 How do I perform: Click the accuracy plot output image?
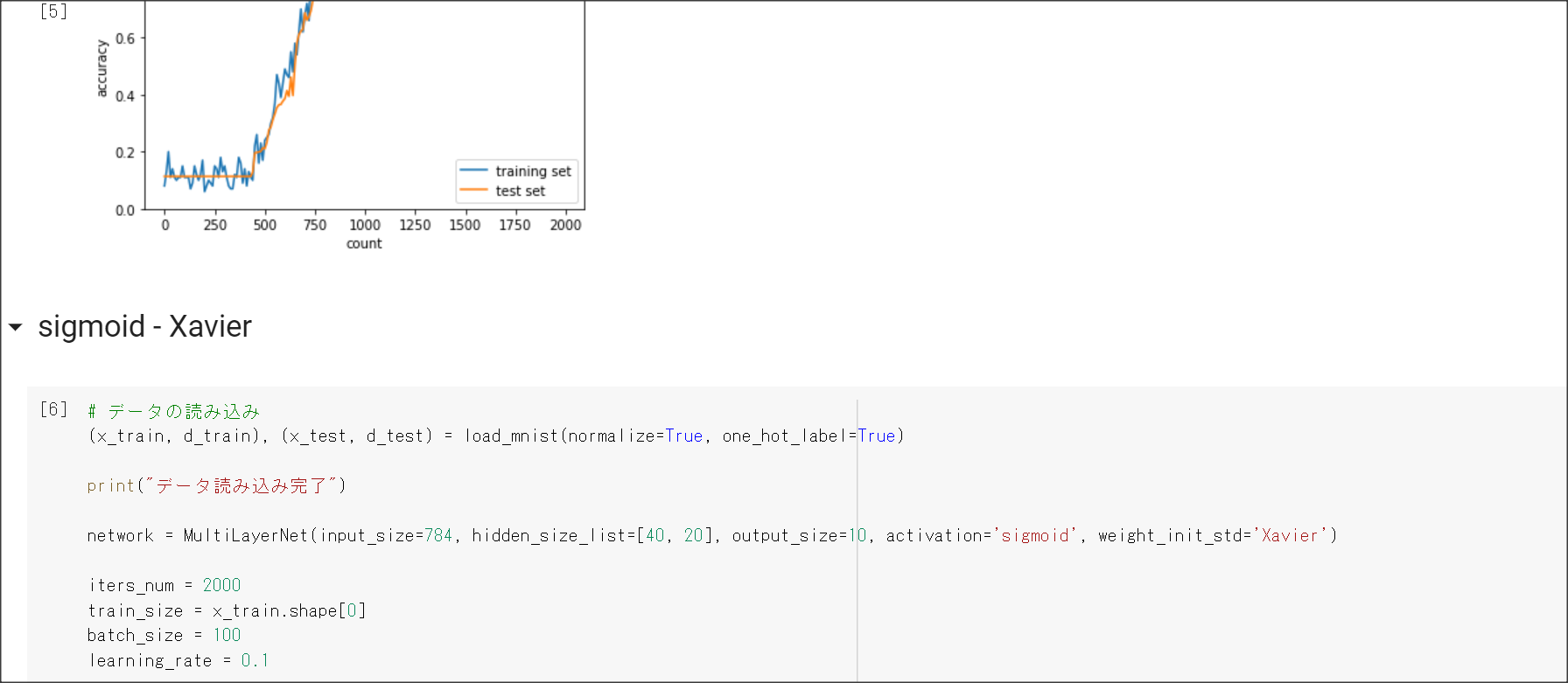[339, 127]
